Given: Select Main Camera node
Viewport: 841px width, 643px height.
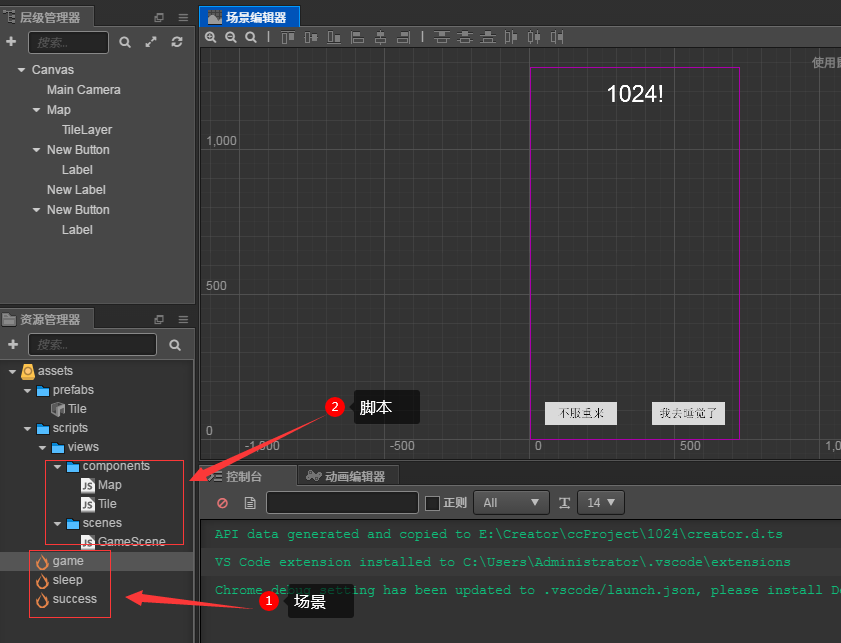Looking at the screenshot, I should click(84, 90).
